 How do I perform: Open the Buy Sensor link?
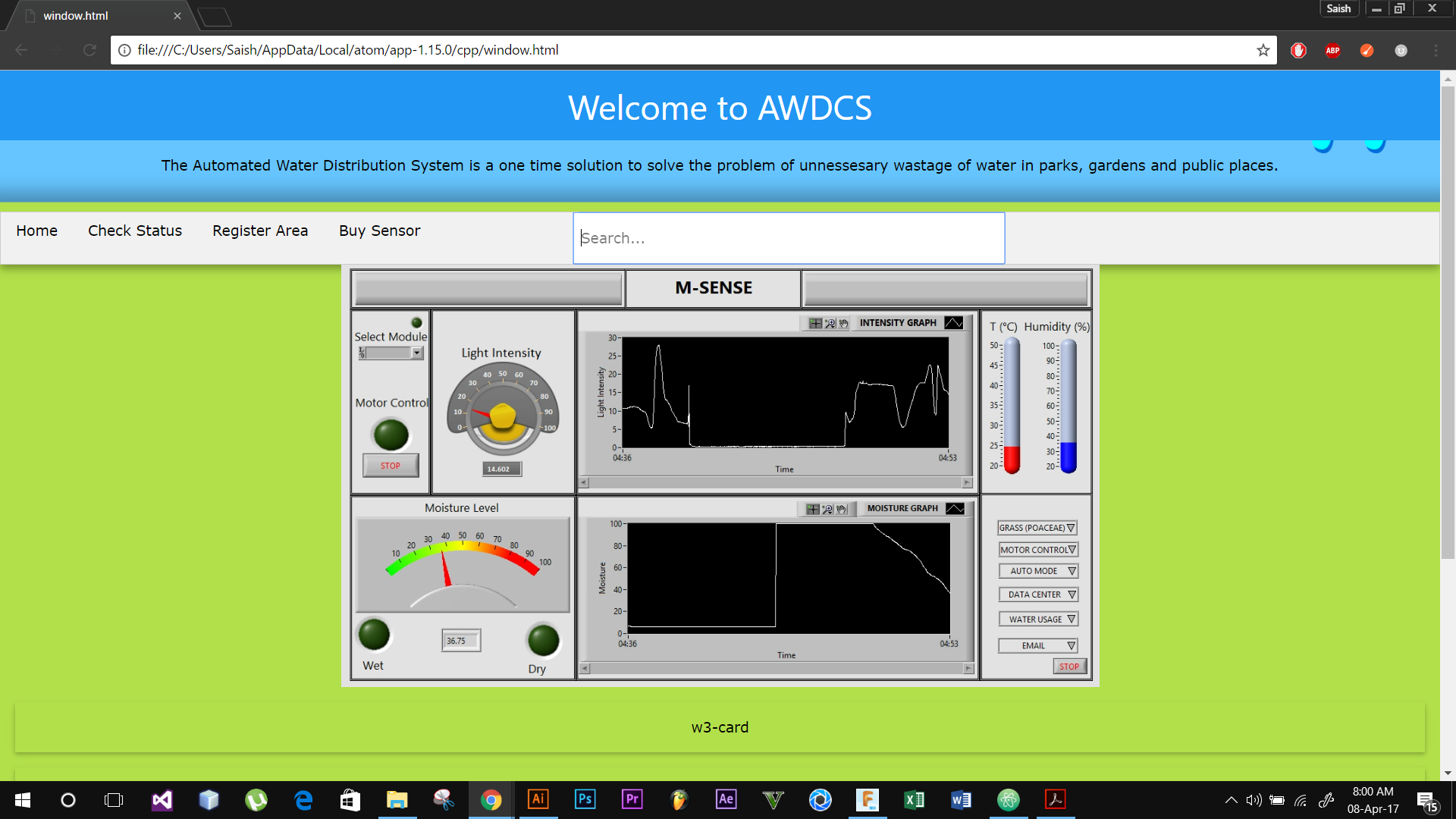tap(379, 231)
